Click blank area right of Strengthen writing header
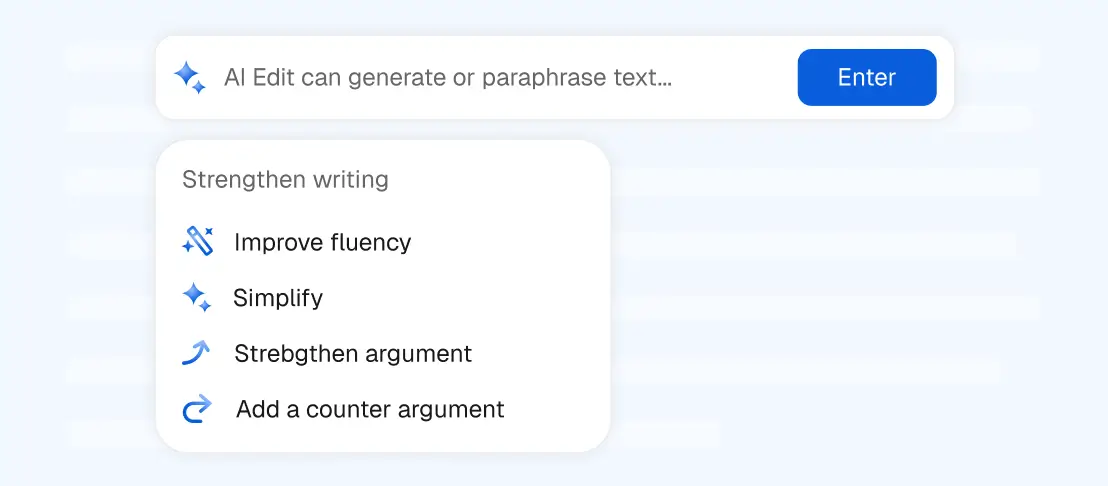The height and width of the screenshot is (486, 1108). pos(500,180)
